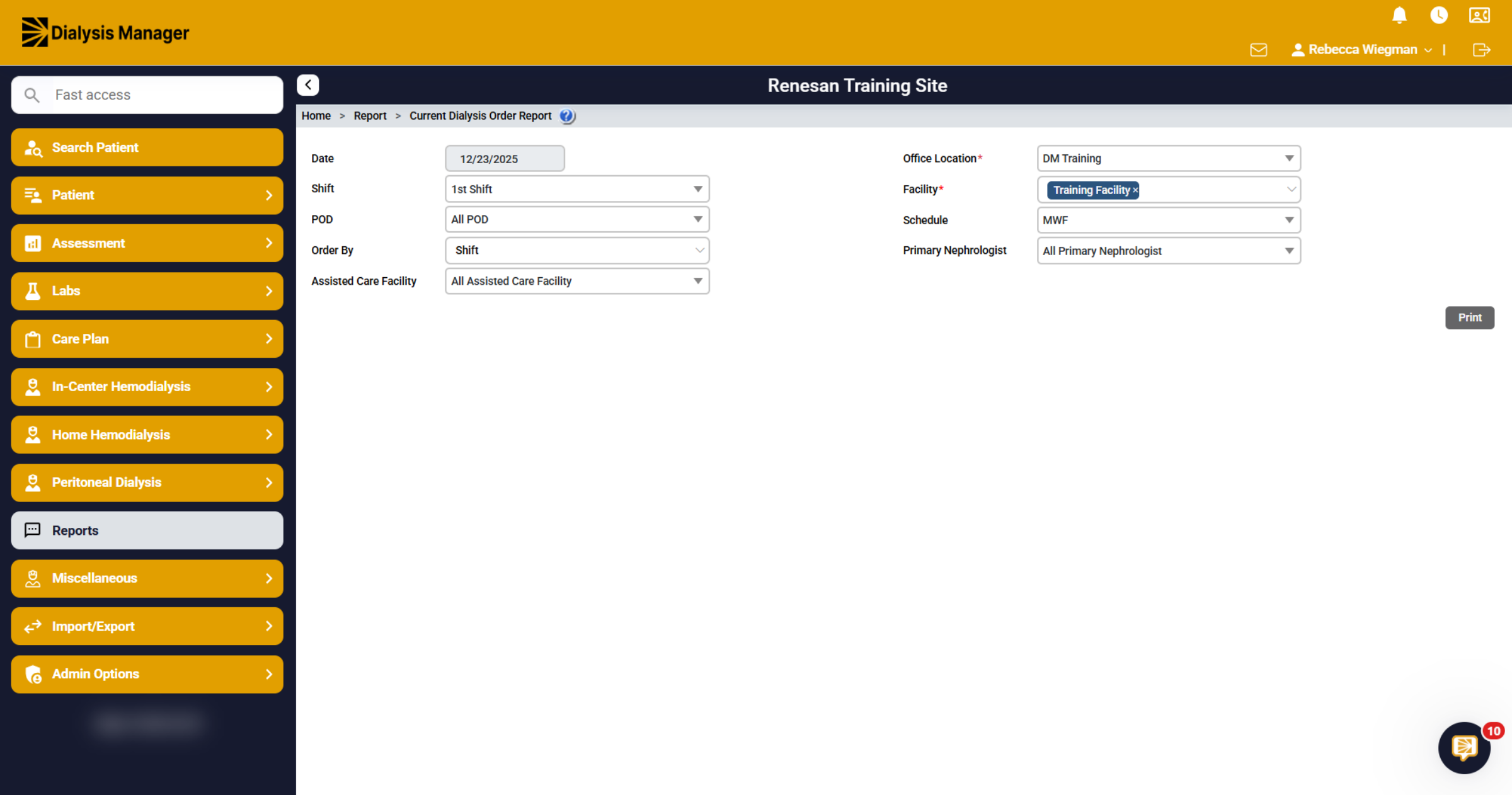Open the Rebecca Wiegman user menu
This screenshot has height=795, width=1512.
pos(1361,50)
